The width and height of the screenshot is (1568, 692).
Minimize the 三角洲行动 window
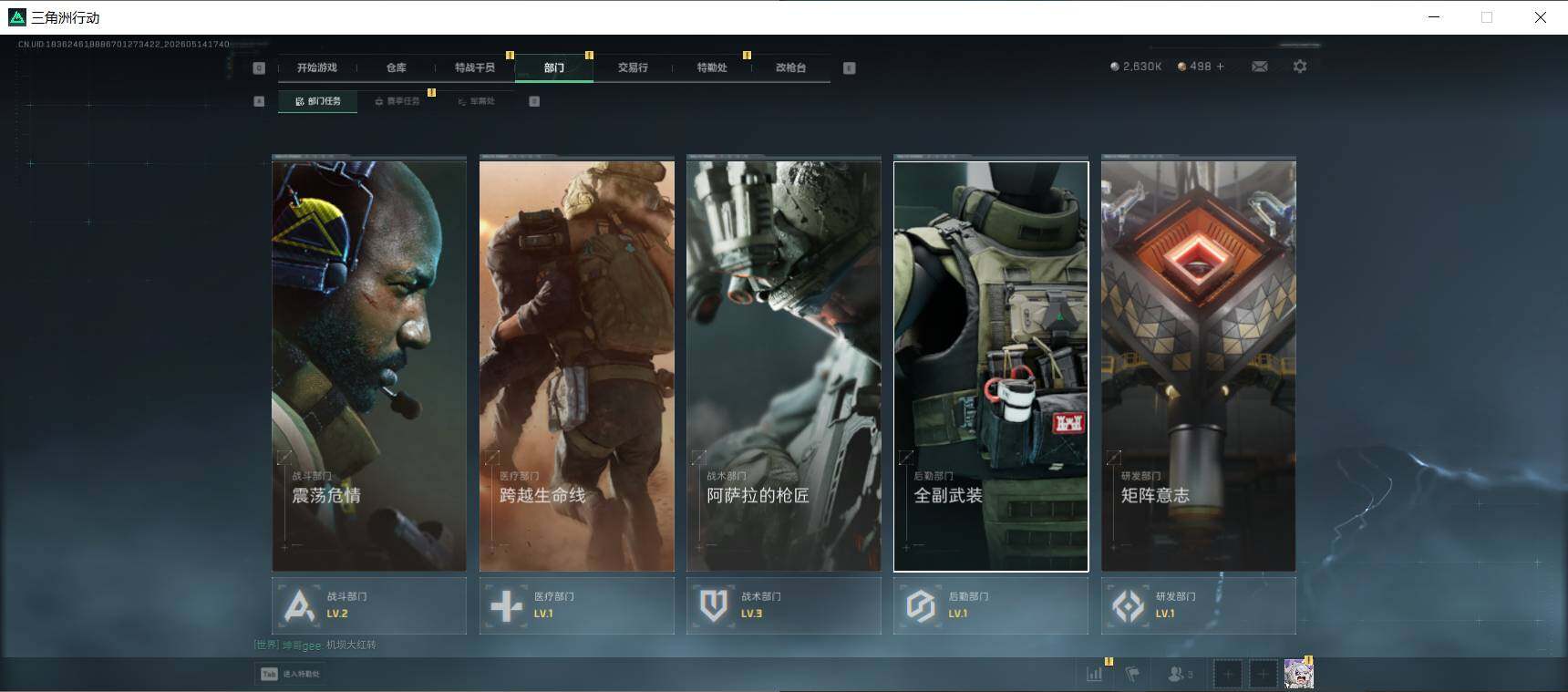[x=1434, y=17]
